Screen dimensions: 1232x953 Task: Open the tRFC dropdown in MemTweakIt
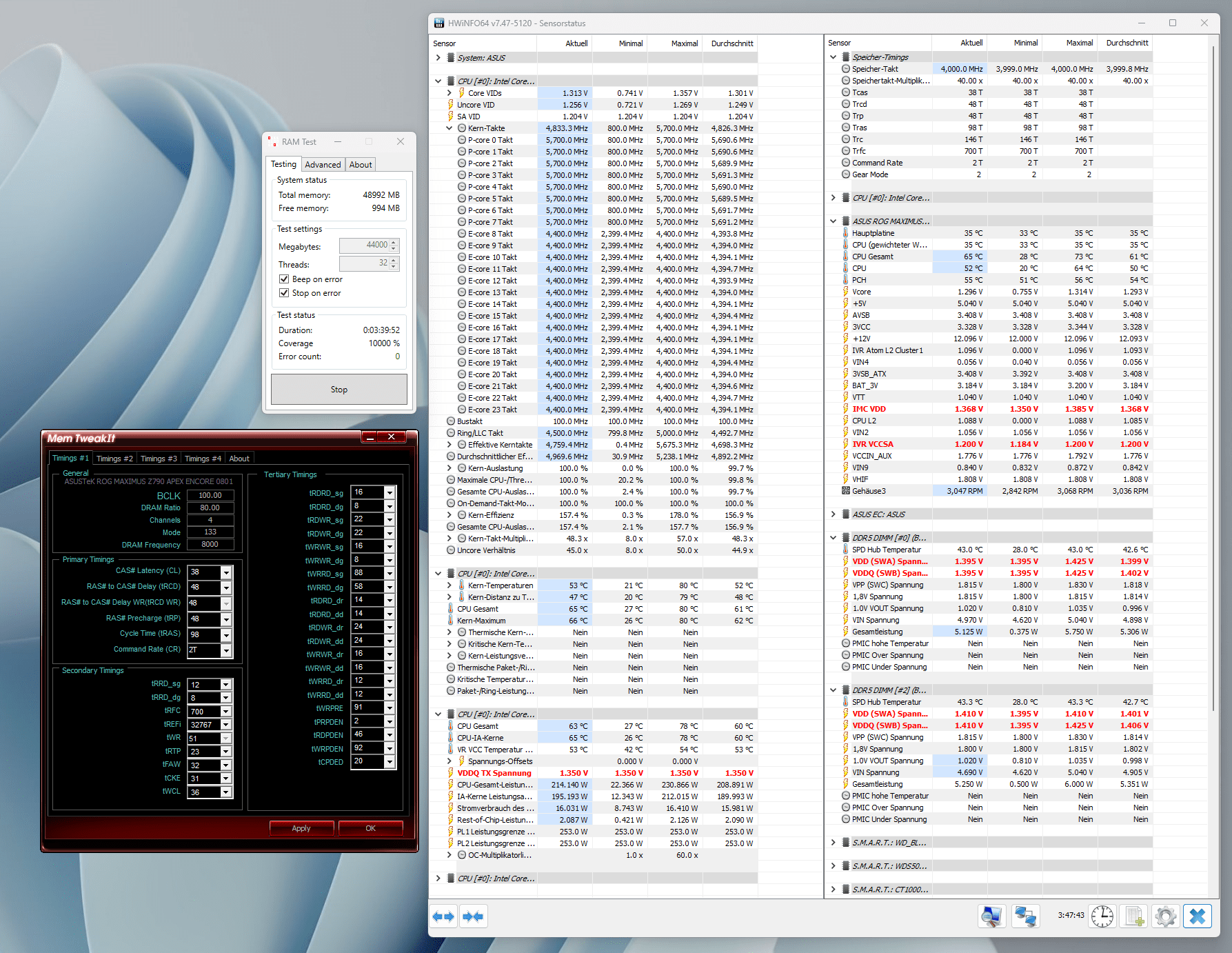click(226, 712)
